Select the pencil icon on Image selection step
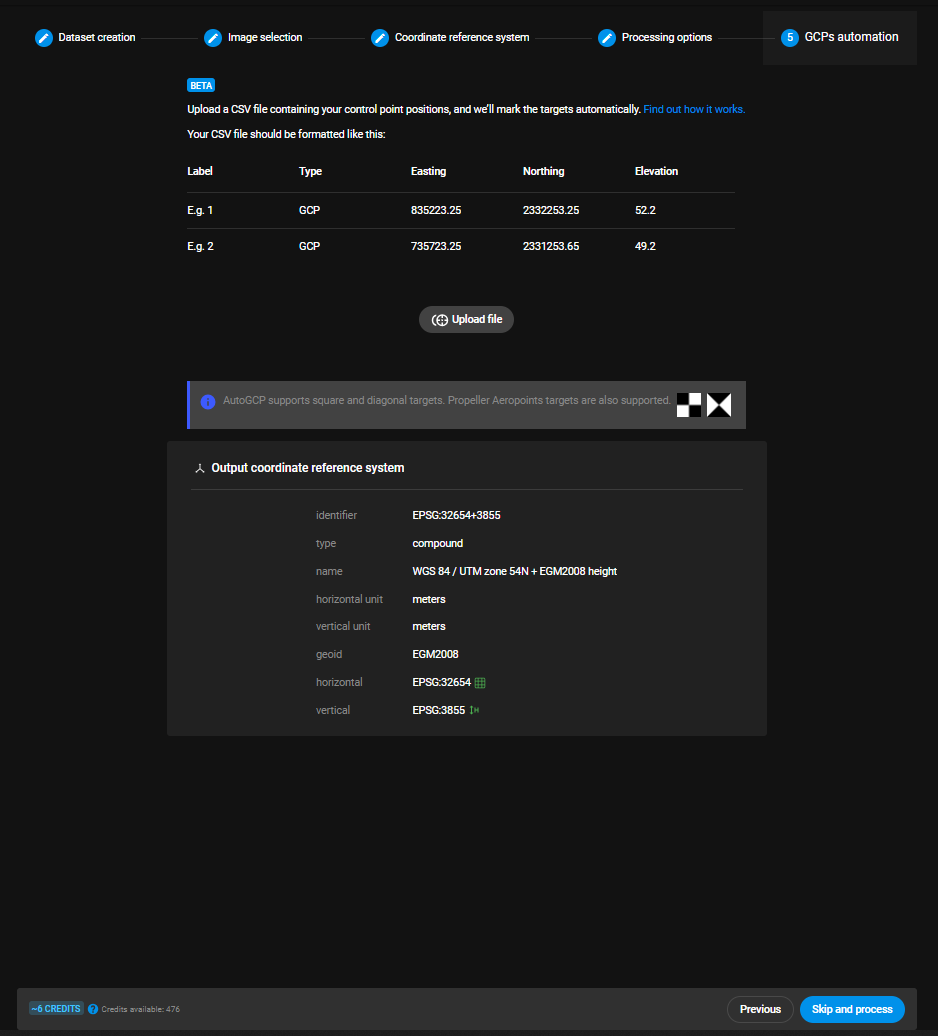Image resolution: width=938 pixels, height=1036 pixels. click(x=213, y=37)
